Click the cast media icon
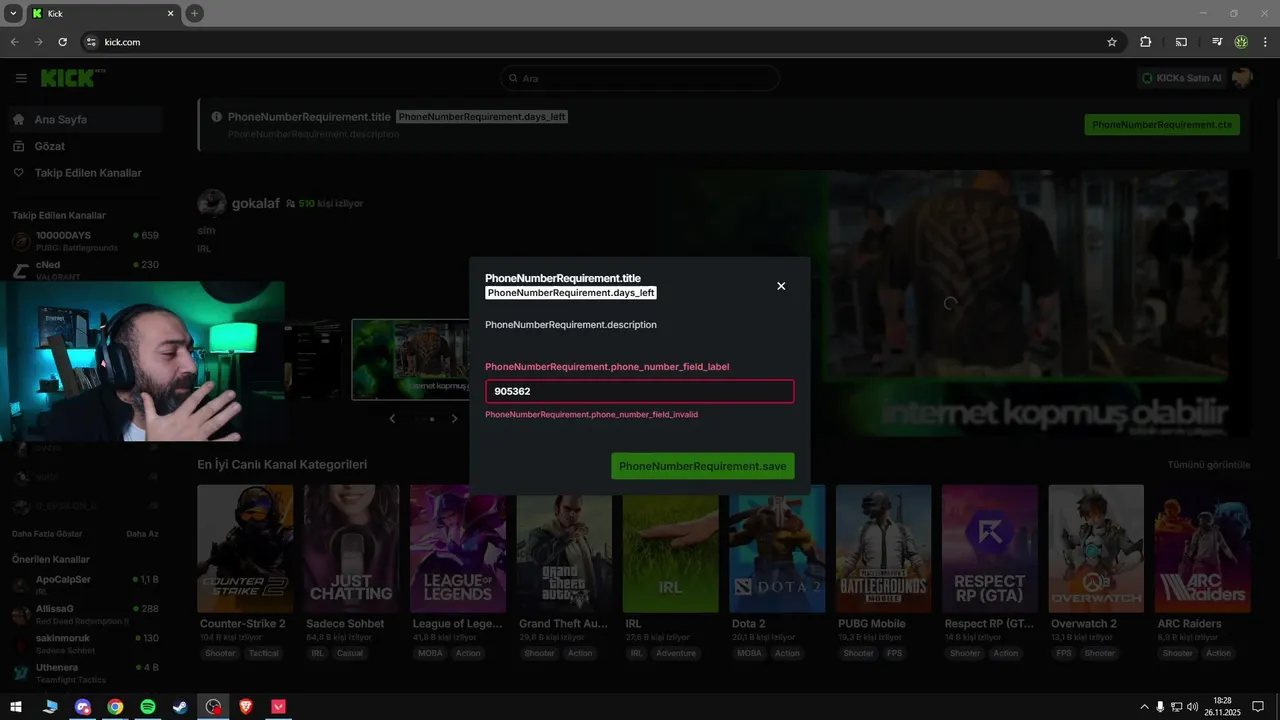 1181,42
